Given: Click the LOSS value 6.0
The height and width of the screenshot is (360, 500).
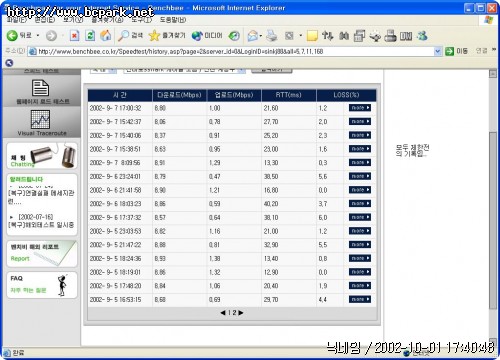Looking at the screenshot, I should (323, 217).
